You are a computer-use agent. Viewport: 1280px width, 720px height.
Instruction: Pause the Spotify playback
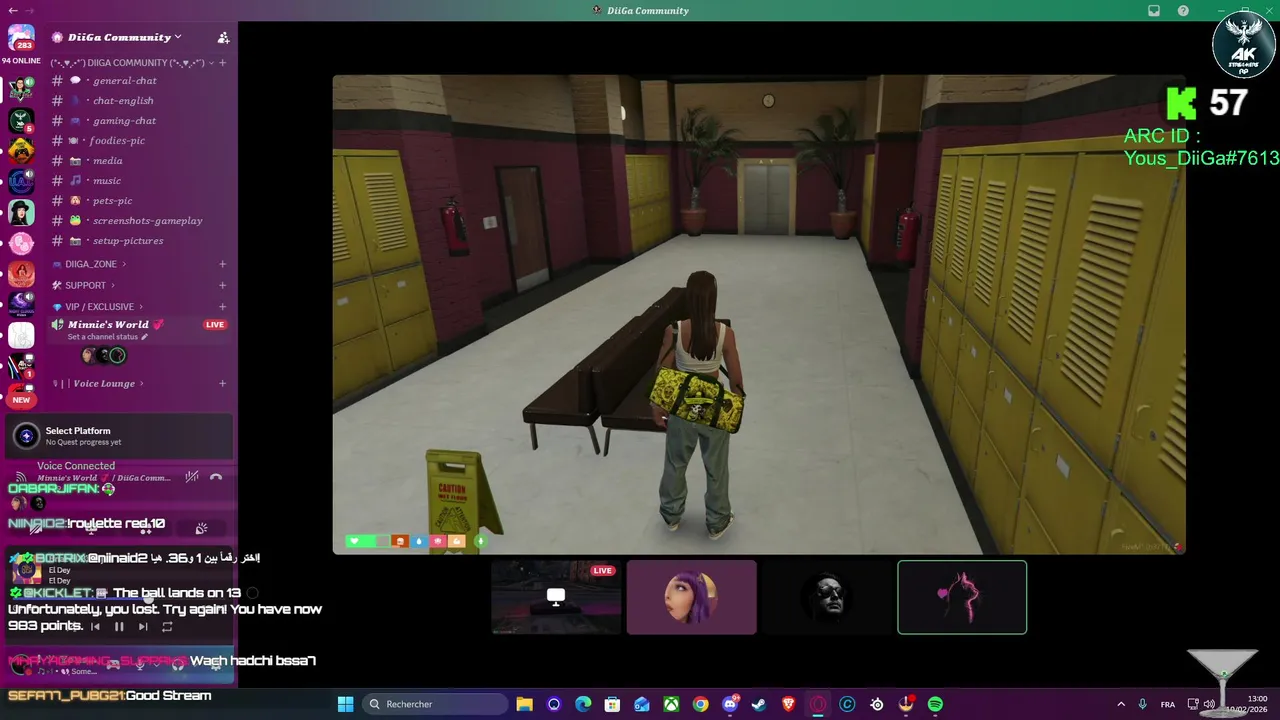coord(119,627)
